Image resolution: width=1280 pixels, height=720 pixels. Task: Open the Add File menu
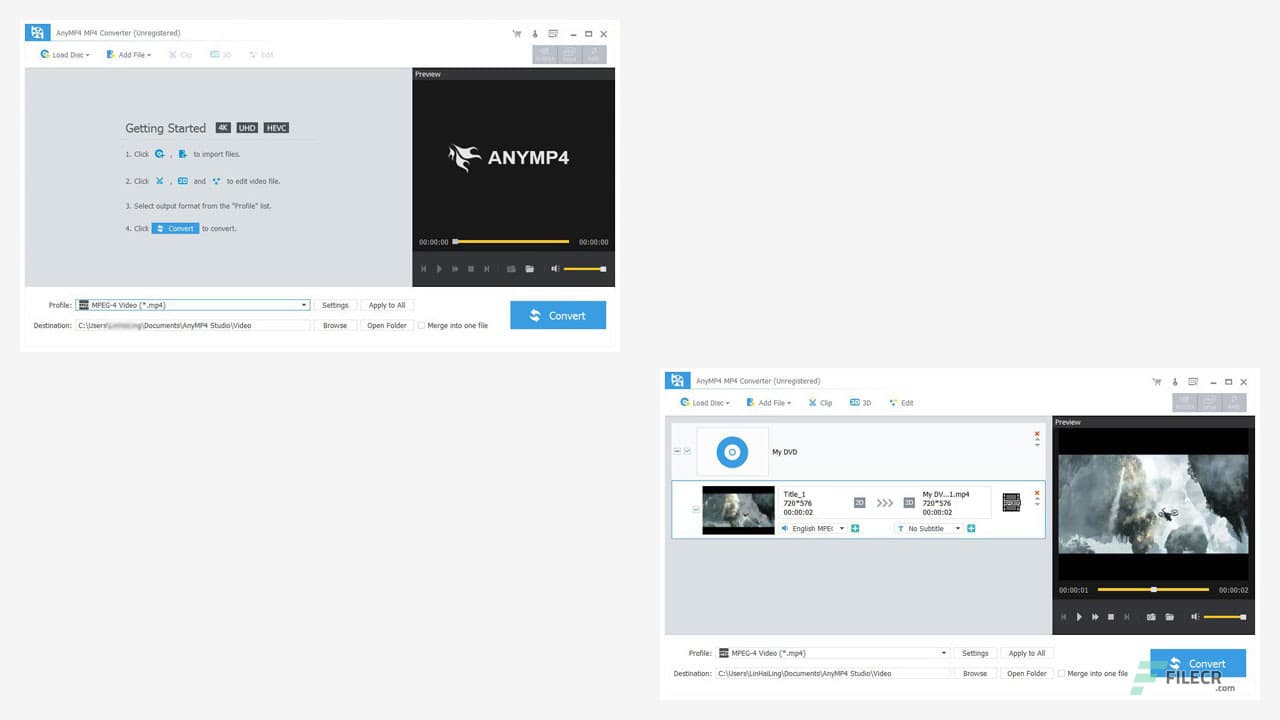pos(768,402)
